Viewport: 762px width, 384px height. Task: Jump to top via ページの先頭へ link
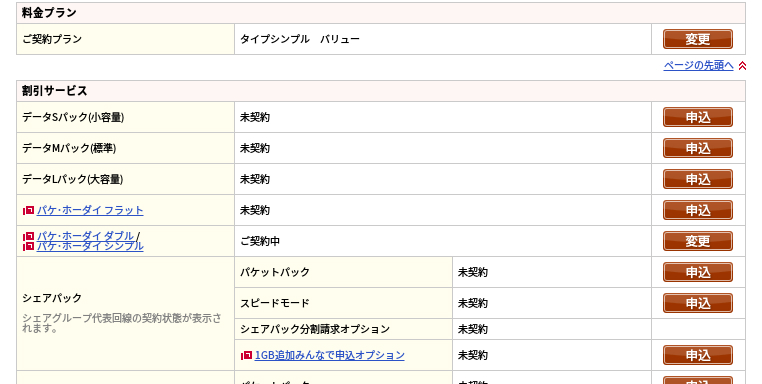tap(698, 65)
